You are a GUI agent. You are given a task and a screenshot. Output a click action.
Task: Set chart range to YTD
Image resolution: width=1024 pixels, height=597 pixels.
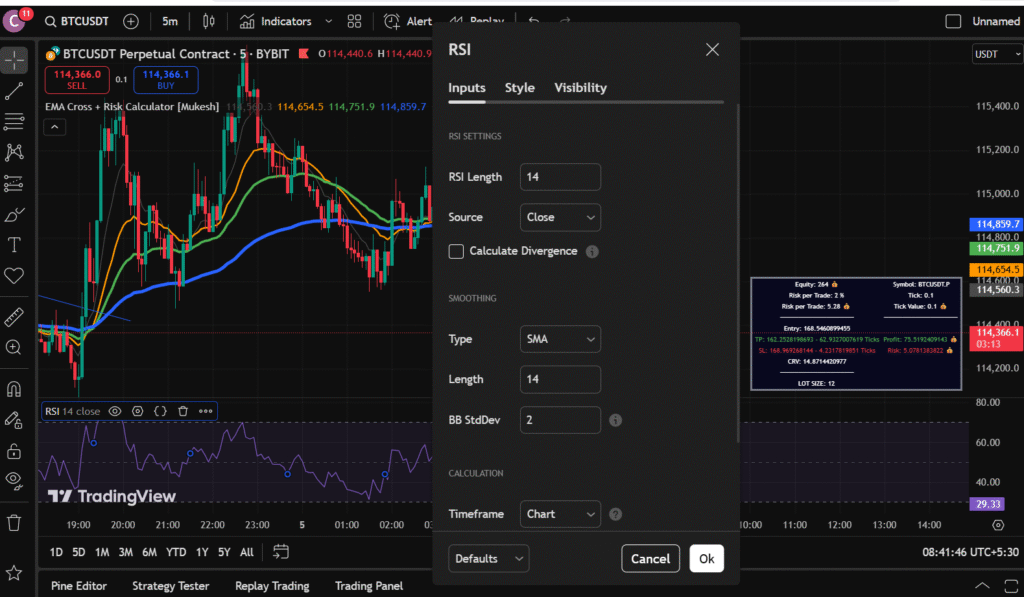point(176,553)
